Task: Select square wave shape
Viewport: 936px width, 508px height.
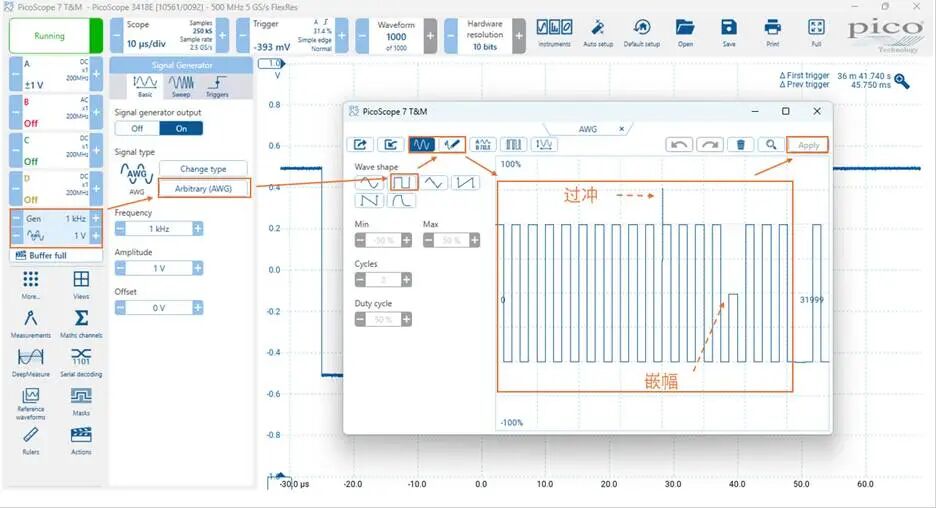Action: pos(404,182)
